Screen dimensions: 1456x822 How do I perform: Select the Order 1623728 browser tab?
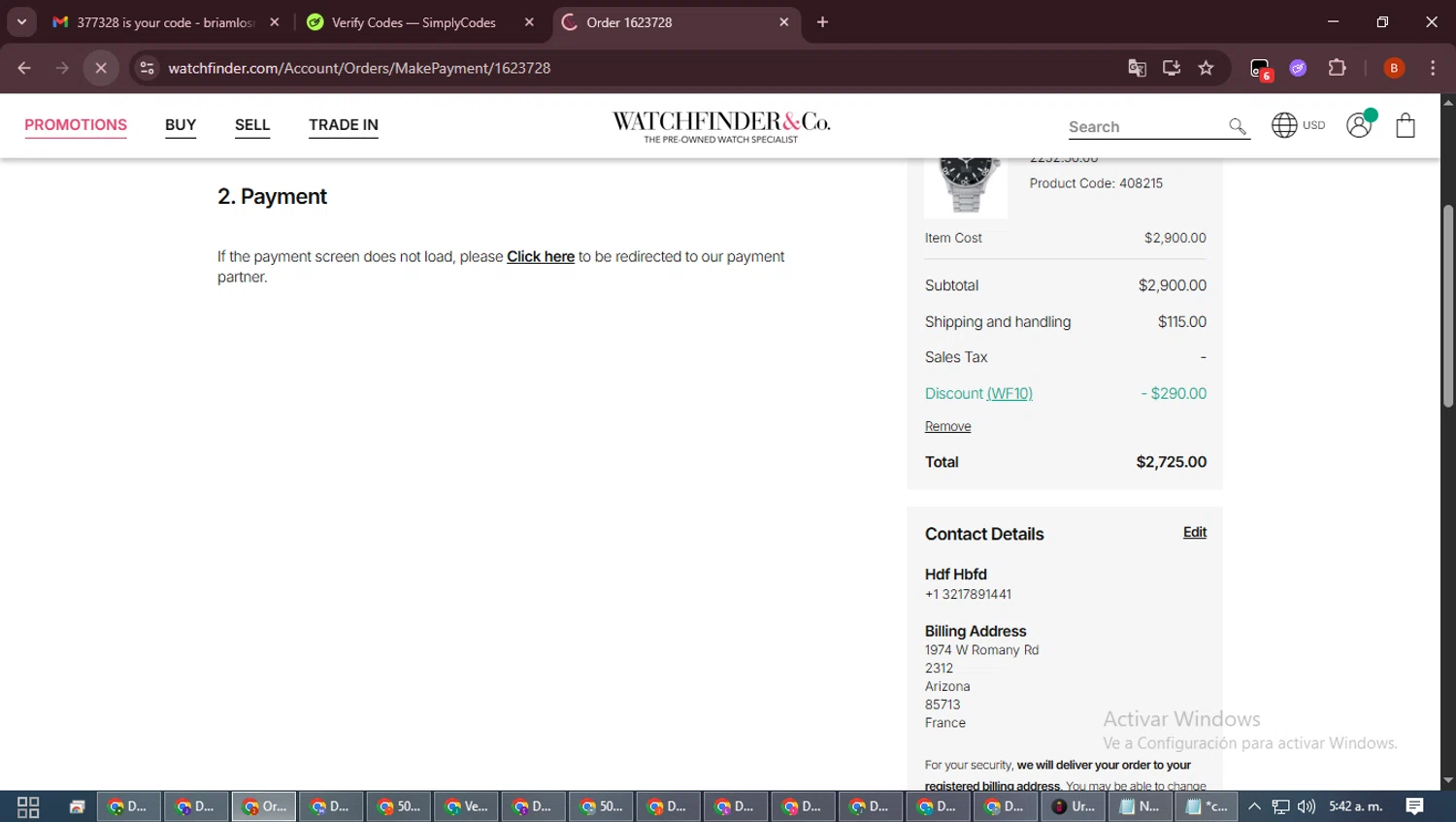coord(670,22)
